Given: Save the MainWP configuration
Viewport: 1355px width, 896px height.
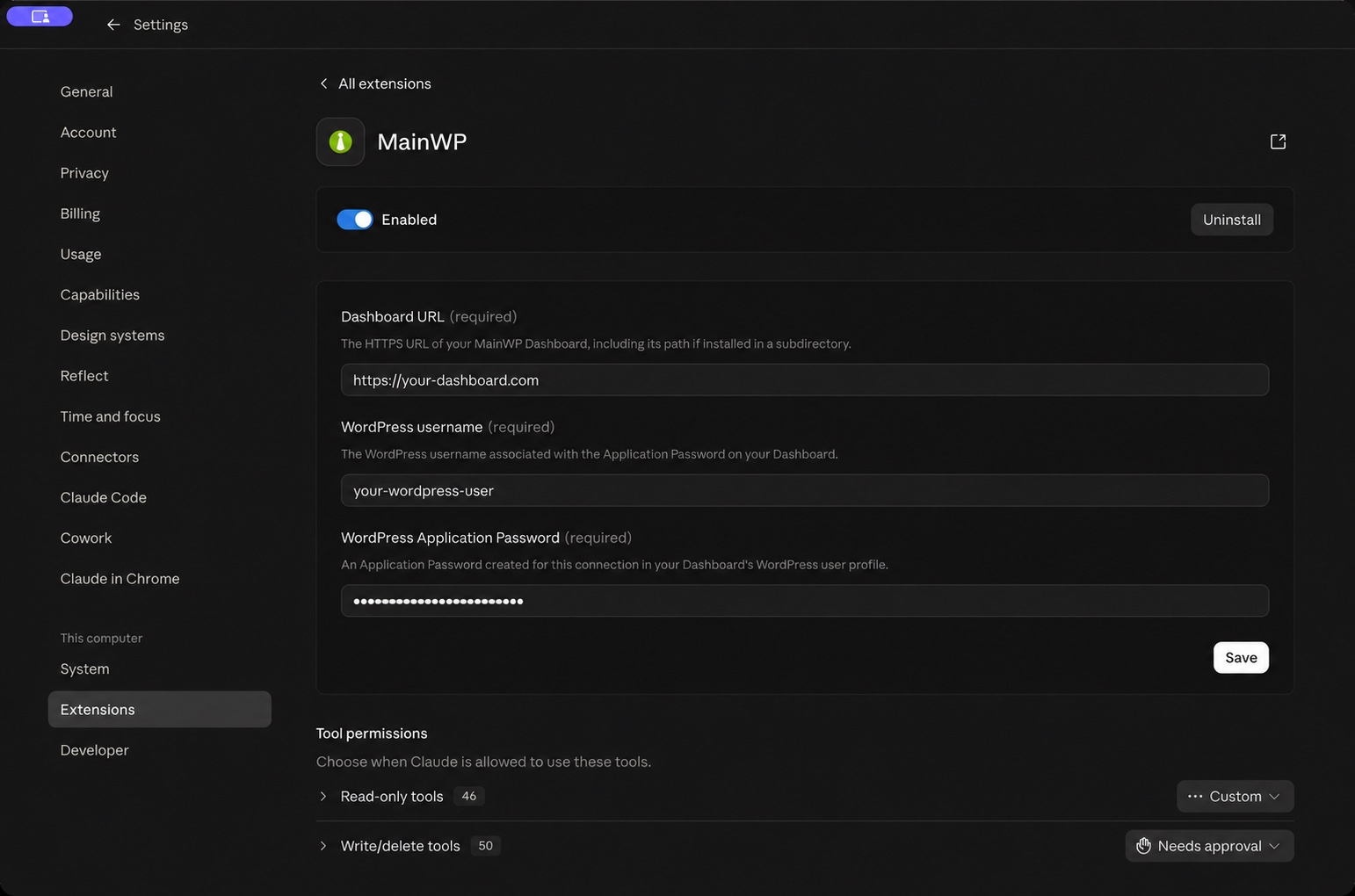Looking at the screenshot, I should [1241, 658].
